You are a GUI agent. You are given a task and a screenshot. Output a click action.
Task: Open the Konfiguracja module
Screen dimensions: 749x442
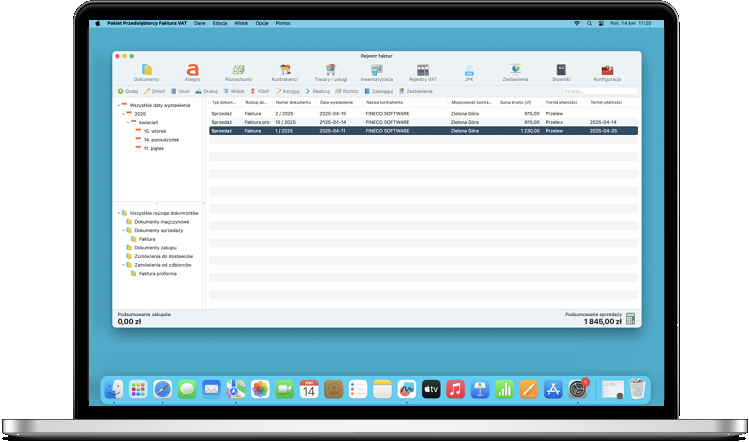click(x=607, y=73)
